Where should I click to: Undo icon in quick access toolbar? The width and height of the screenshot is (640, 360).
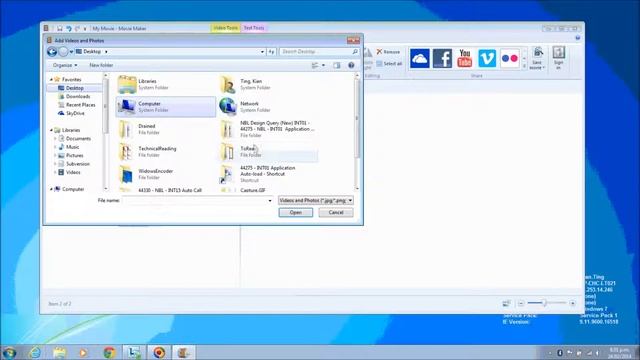[x=69, y=28]
